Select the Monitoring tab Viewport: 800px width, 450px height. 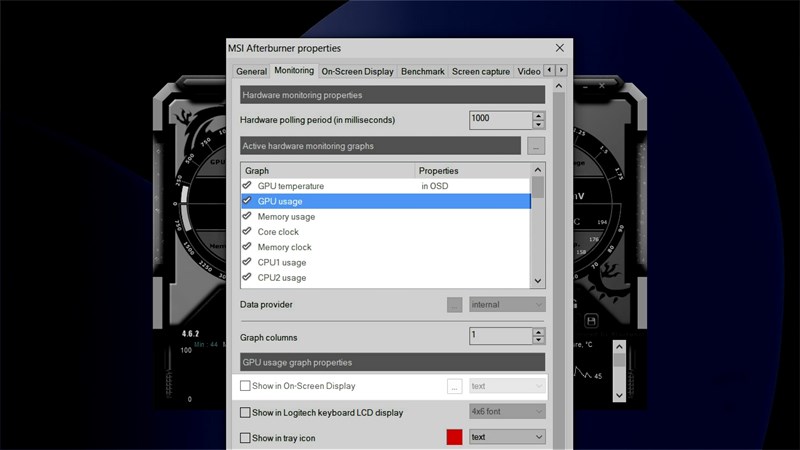click(x=294, y=70)
